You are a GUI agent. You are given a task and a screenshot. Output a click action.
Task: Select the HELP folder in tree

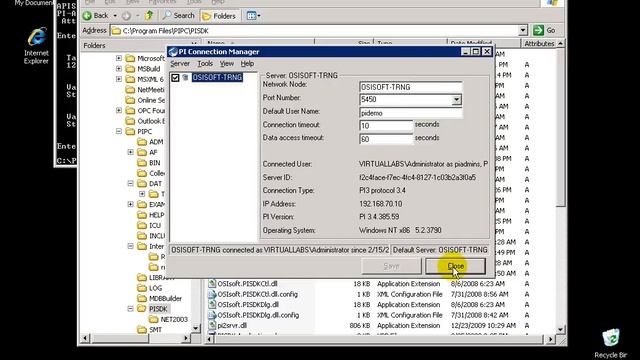tap(156, 215)
